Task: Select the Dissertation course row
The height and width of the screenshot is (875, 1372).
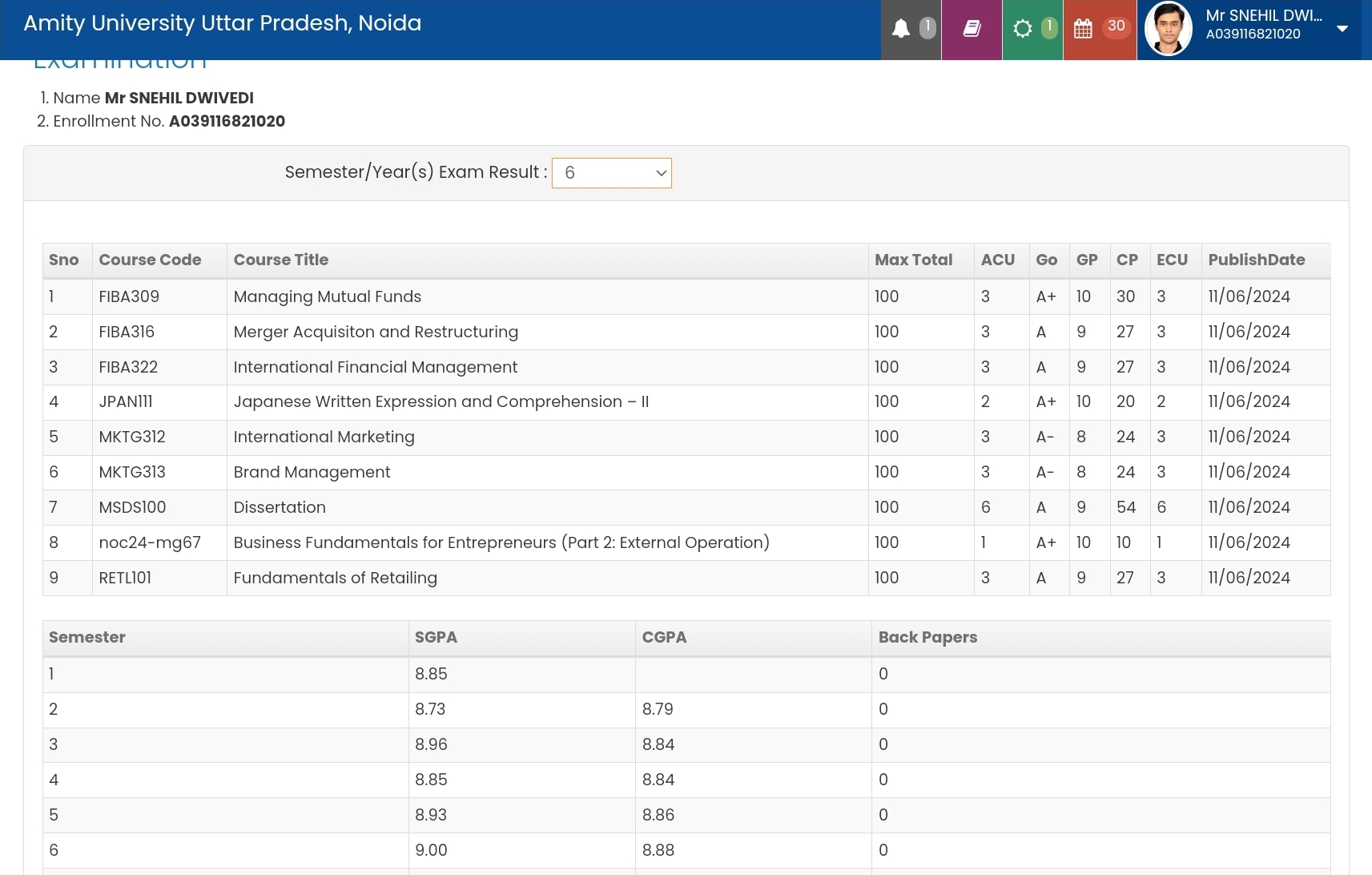Action: (280, 508)
